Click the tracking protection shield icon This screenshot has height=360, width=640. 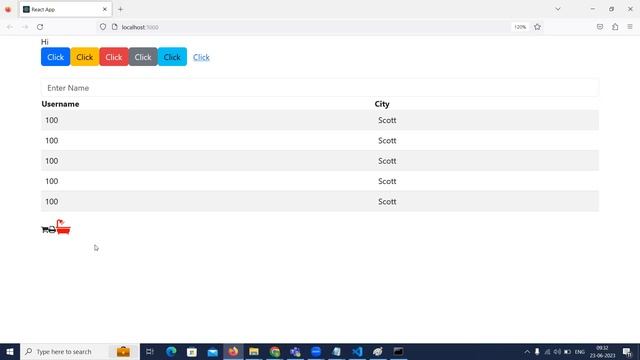coord(103,27)
